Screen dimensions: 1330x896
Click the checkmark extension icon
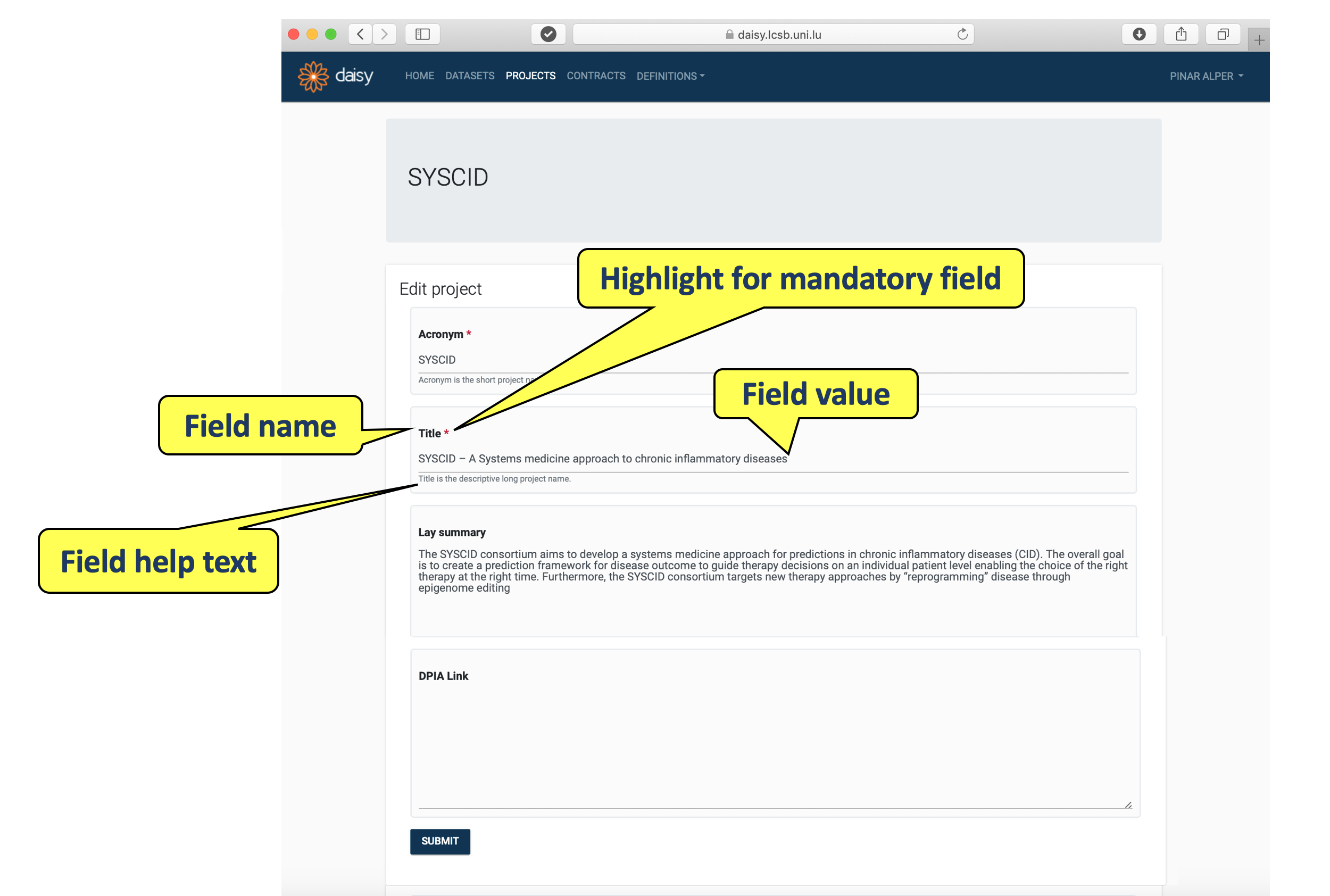(x=548, y=34)
